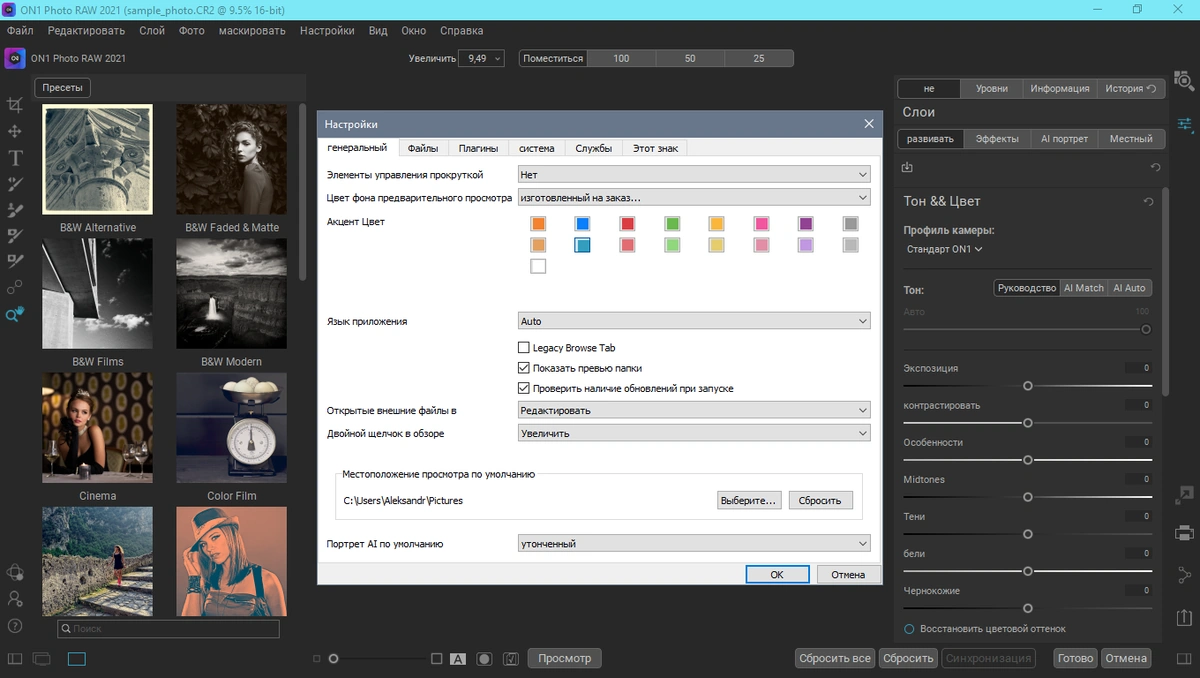Open the Browse icon at top right sidebar
Screen dimensions: 1200x678
tap(1185, 80)
